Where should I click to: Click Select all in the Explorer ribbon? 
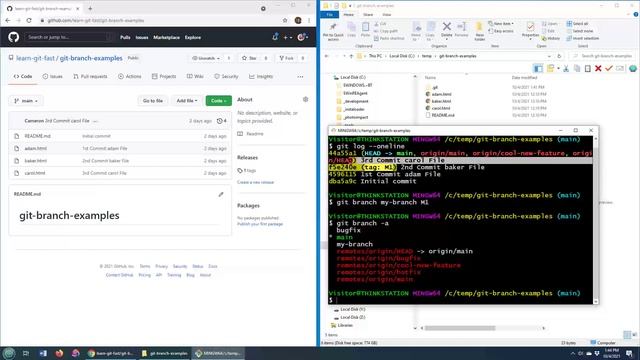[578, 24]
